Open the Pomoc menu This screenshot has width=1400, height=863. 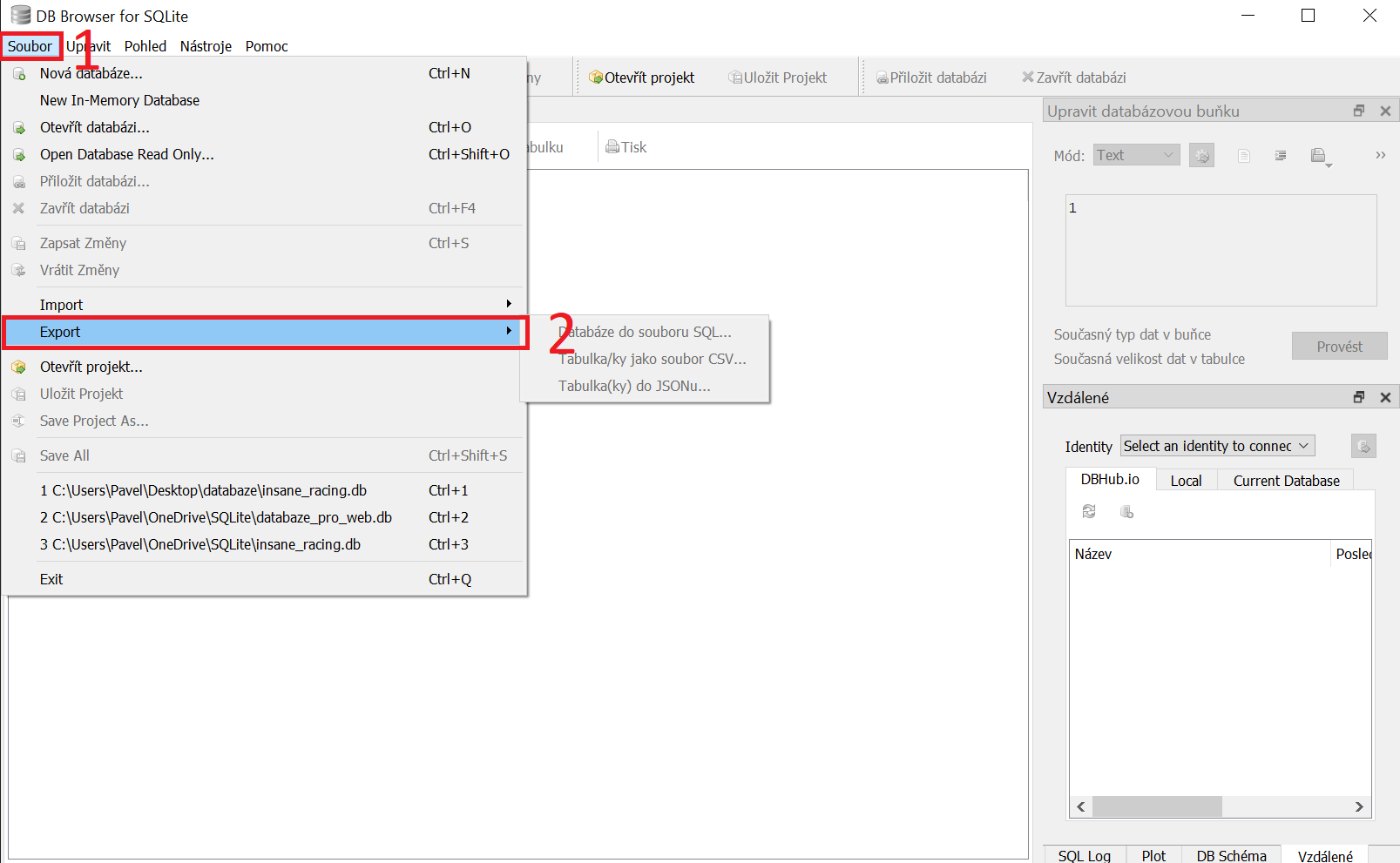point(267,46)
